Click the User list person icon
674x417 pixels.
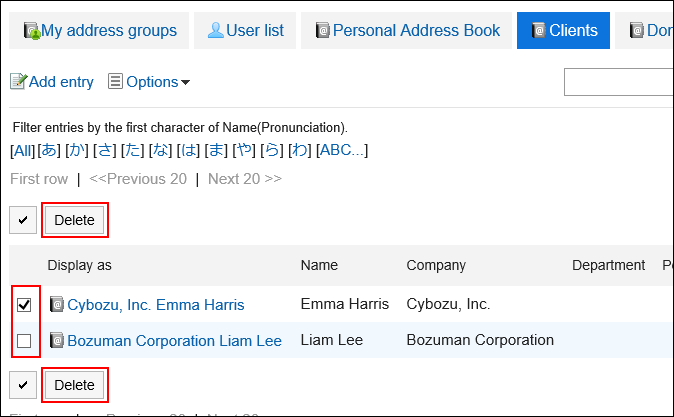click(215, 30)
